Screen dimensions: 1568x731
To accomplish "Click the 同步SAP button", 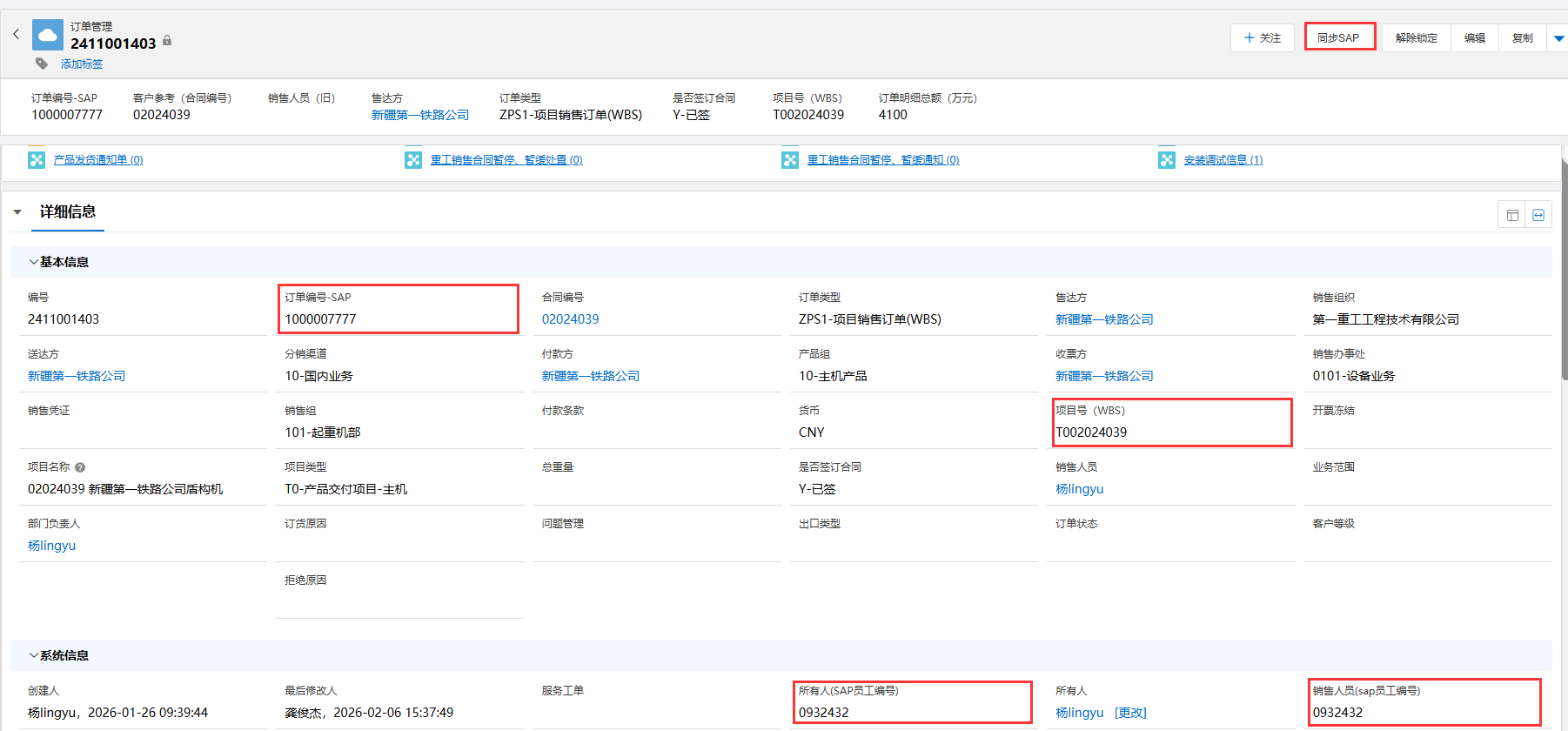I will coord(1338,38).
